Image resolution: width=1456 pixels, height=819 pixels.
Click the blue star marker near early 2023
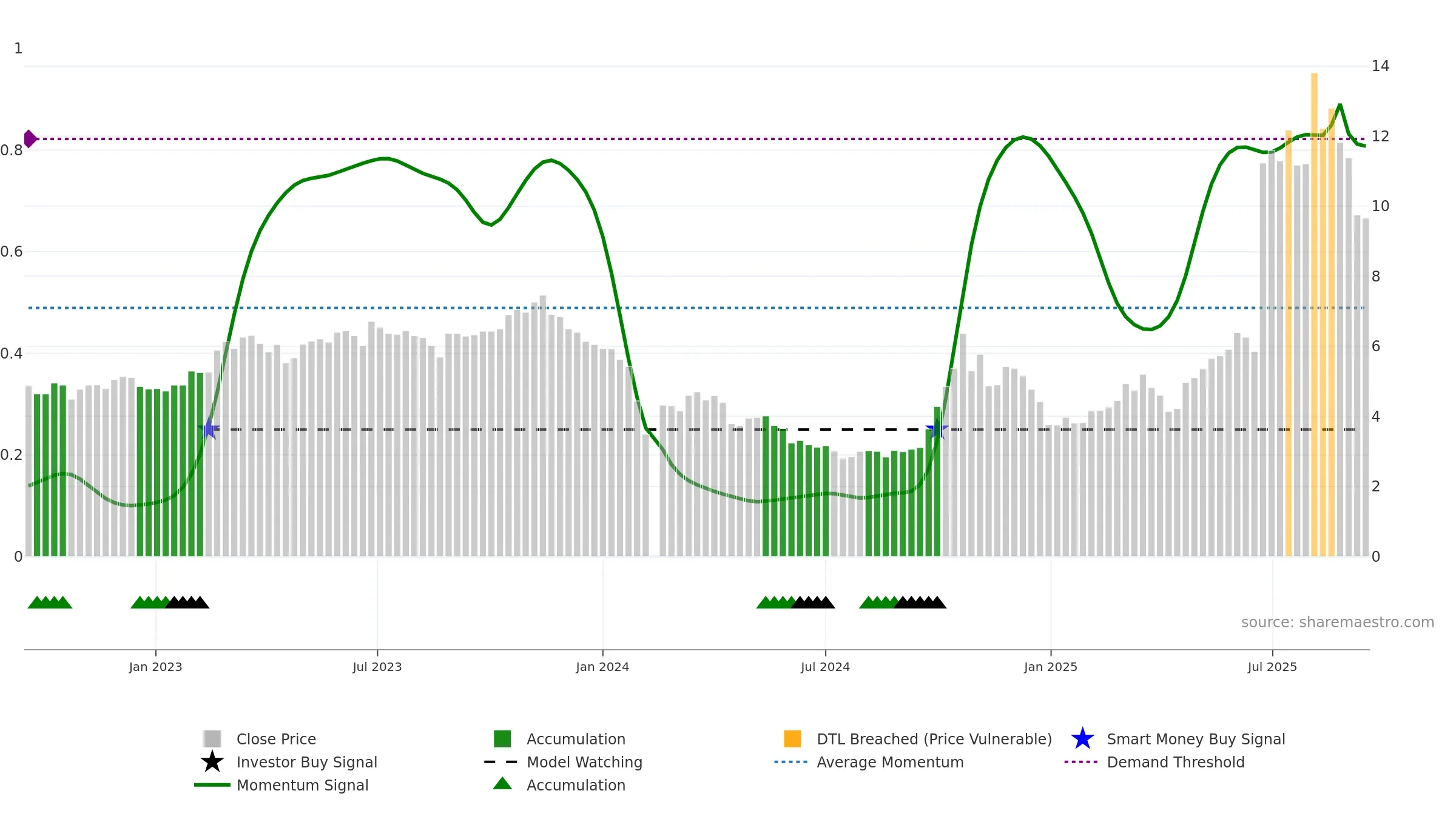(209, 429)
